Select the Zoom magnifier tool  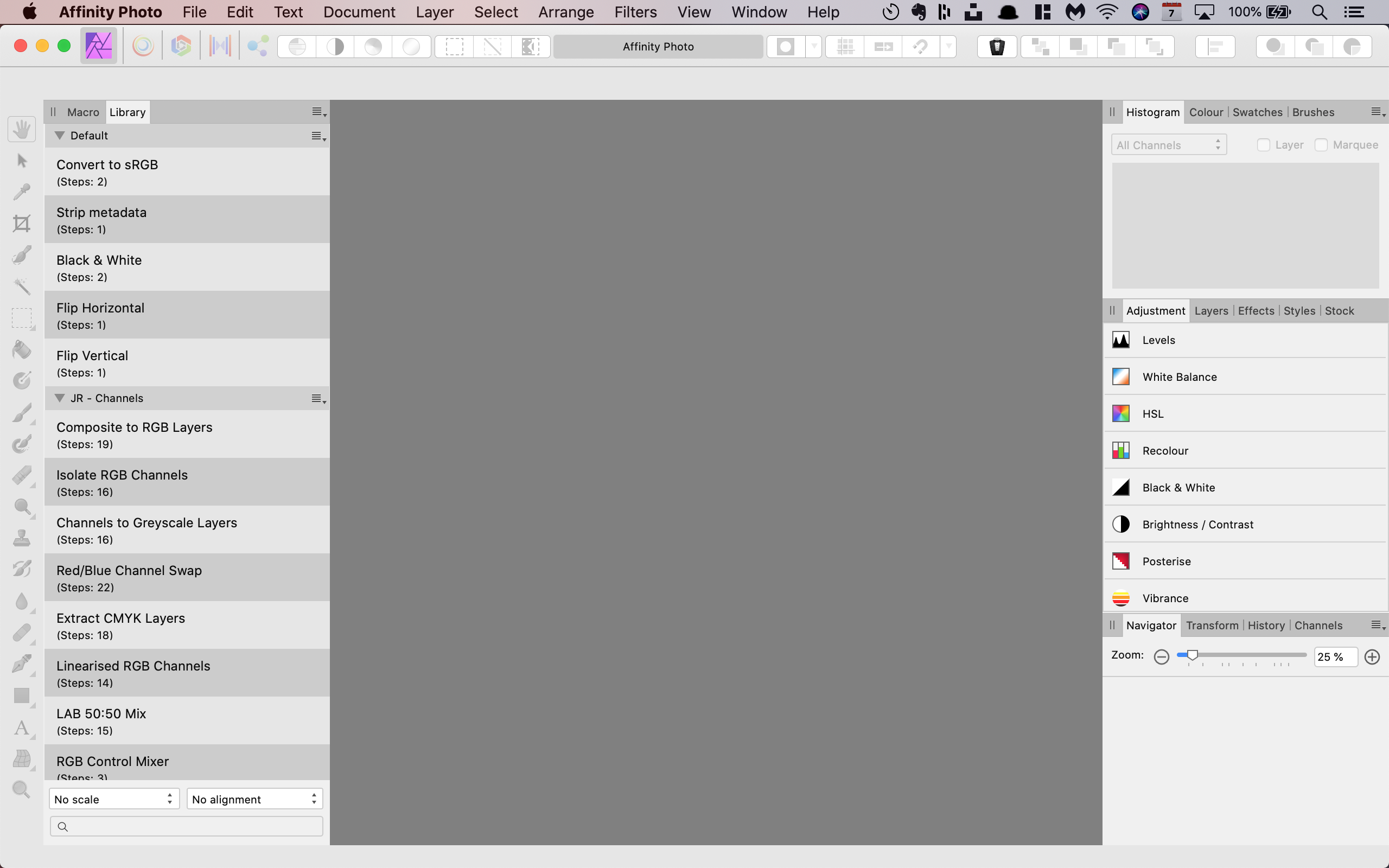22,789
